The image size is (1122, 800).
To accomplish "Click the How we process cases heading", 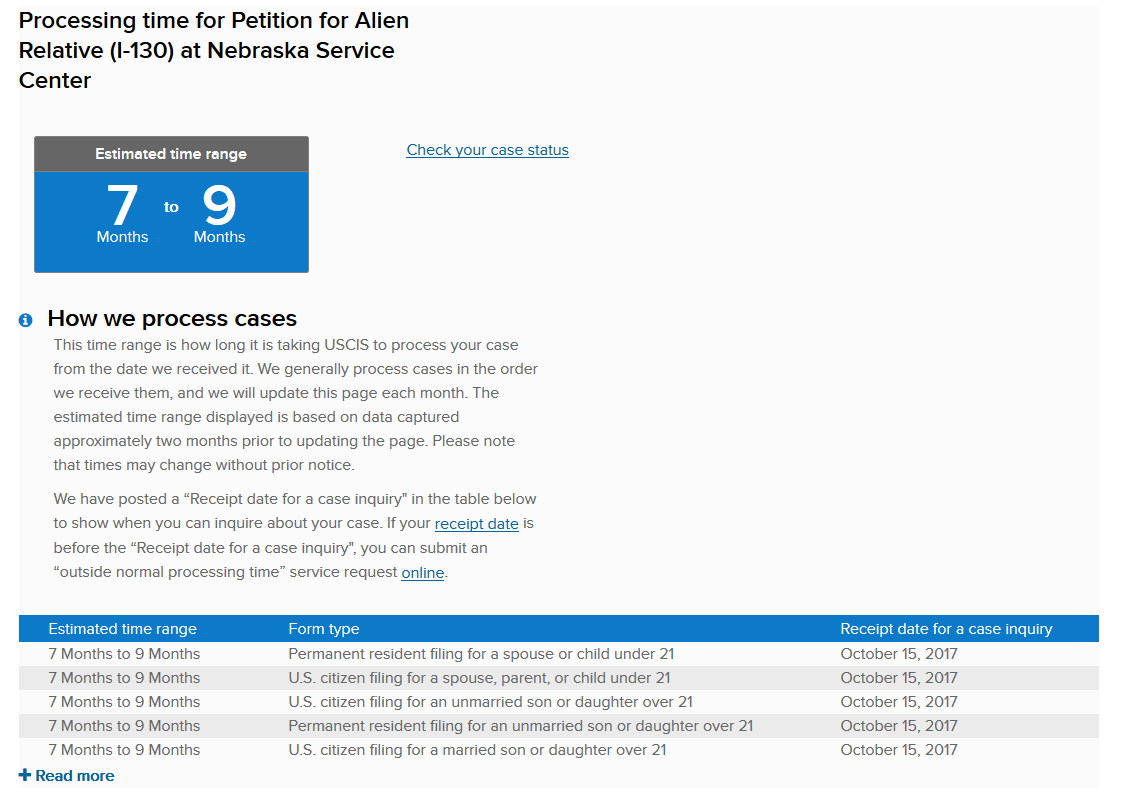I will [x=172, y=318].
